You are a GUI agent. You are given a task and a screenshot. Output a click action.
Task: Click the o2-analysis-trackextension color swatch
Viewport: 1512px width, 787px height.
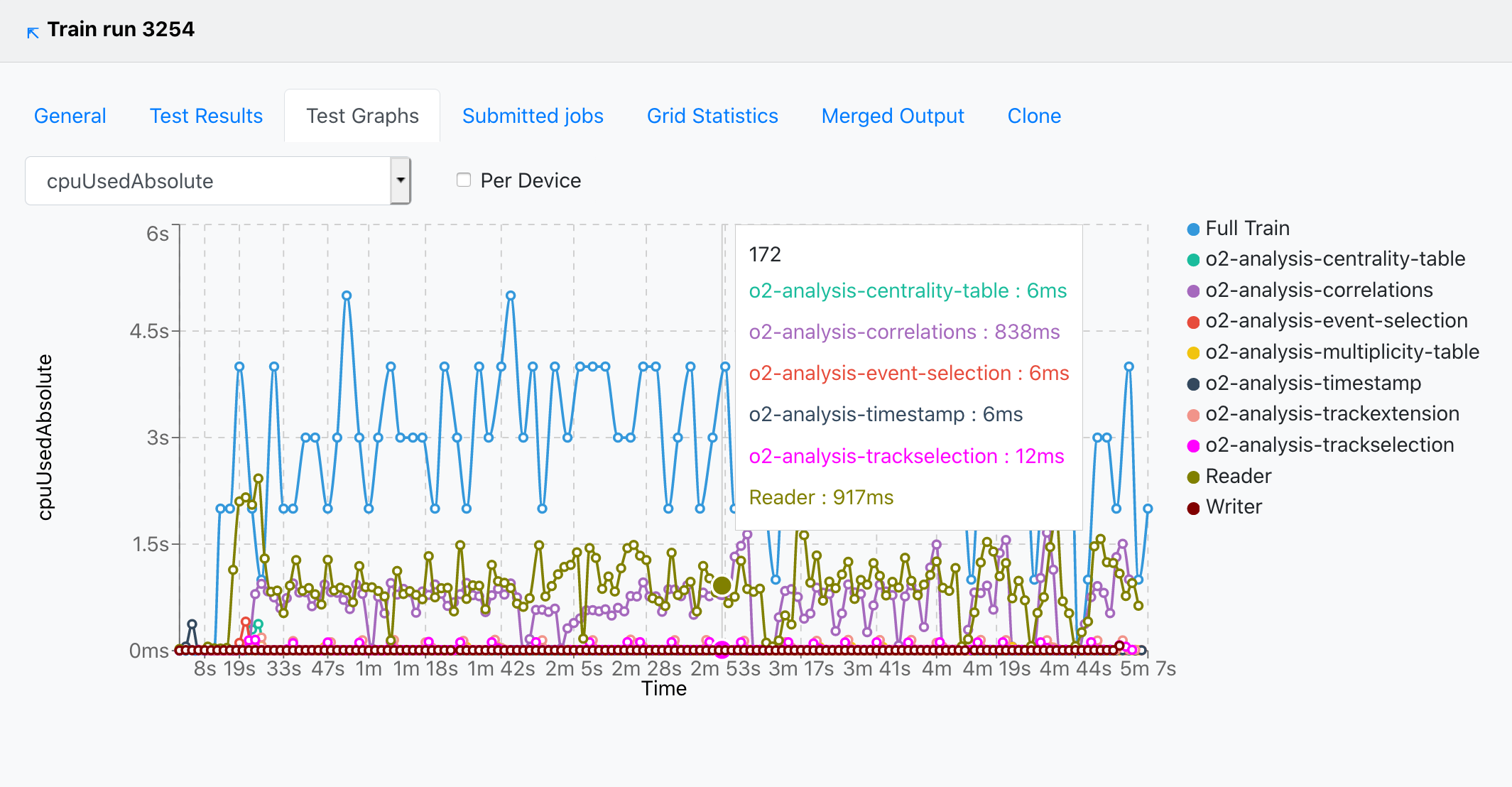(x=1193, y=415)
